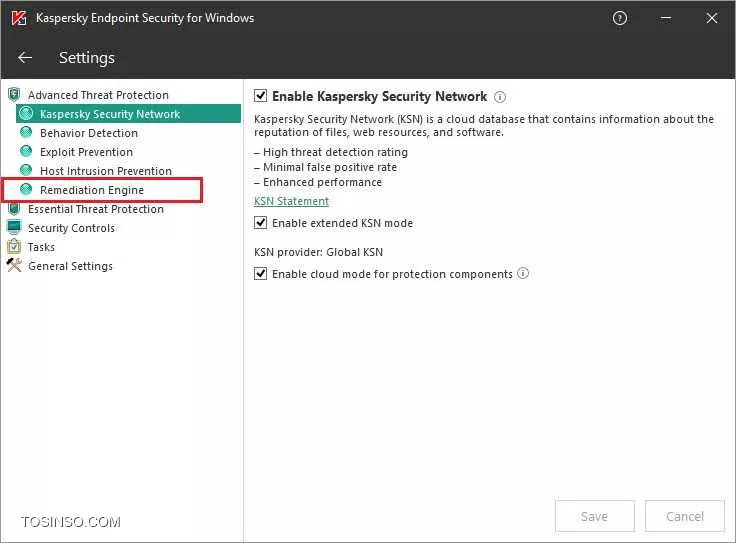Click 'High threat detection rating' line
Image resolution: width=736 pixels, height=543 pixels.
click(x=331, y=152)
